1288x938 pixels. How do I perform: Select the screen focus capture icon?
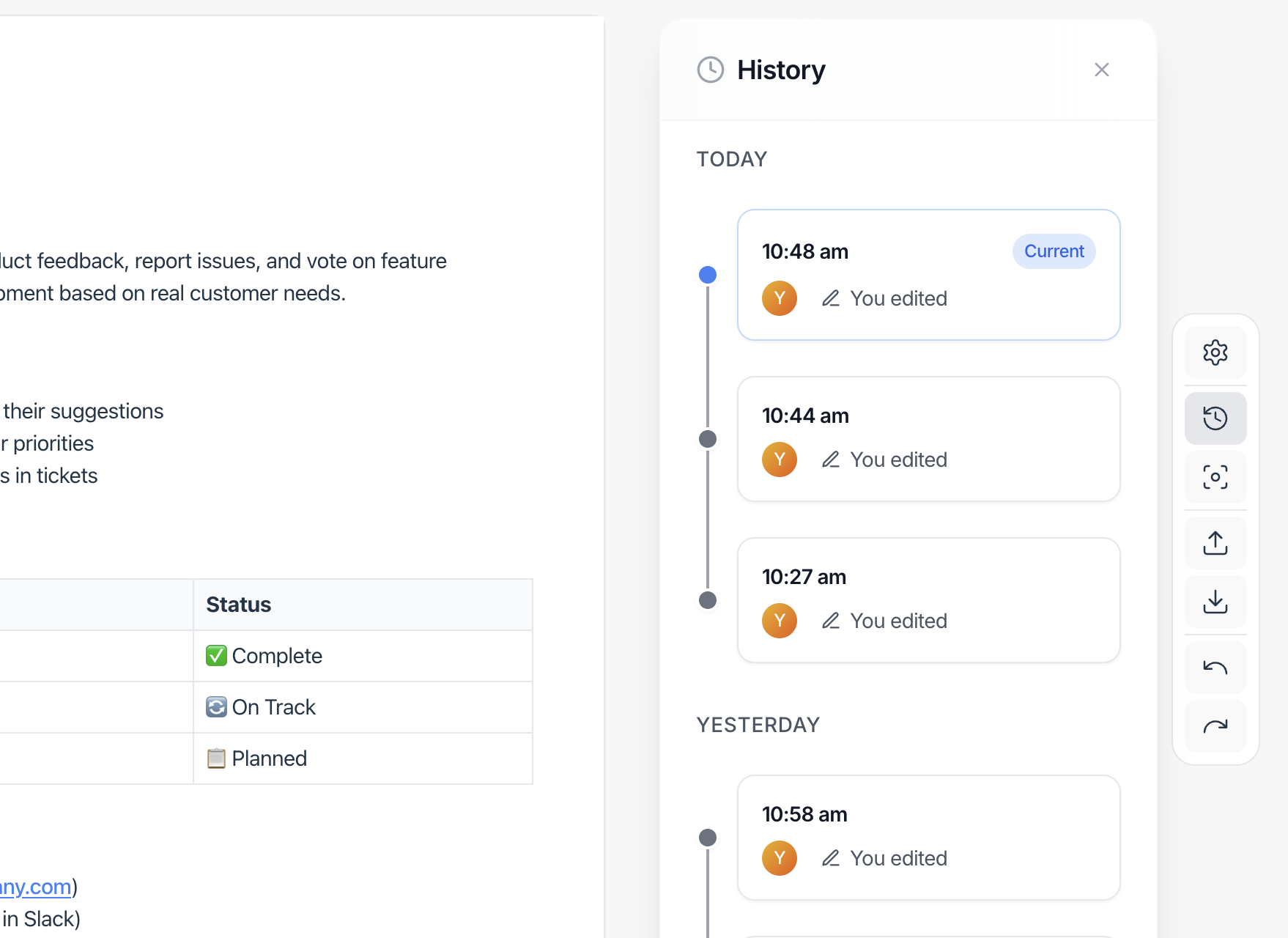pyautogui.click(x=1215, y=477)
